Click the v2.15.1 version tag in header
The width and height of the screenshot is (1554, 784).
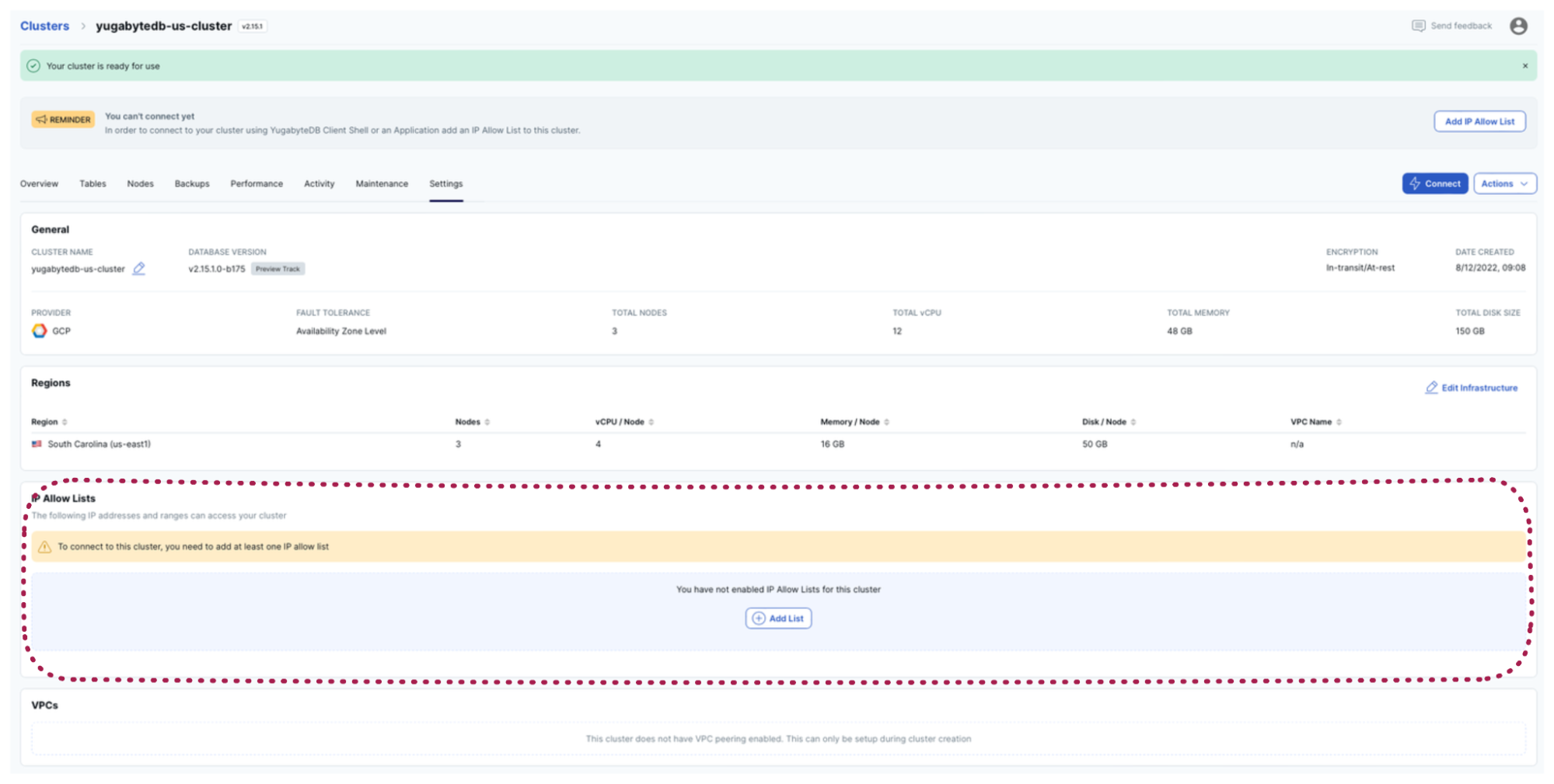[253, 26]
